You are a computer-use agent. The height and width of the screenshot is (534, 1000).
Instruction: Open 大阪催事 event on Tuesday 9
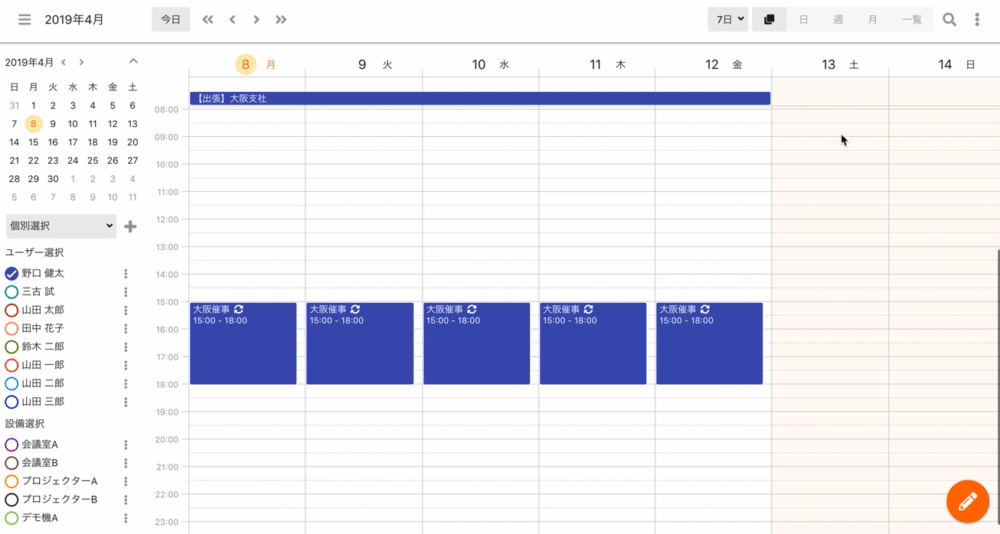click(360, 343)
